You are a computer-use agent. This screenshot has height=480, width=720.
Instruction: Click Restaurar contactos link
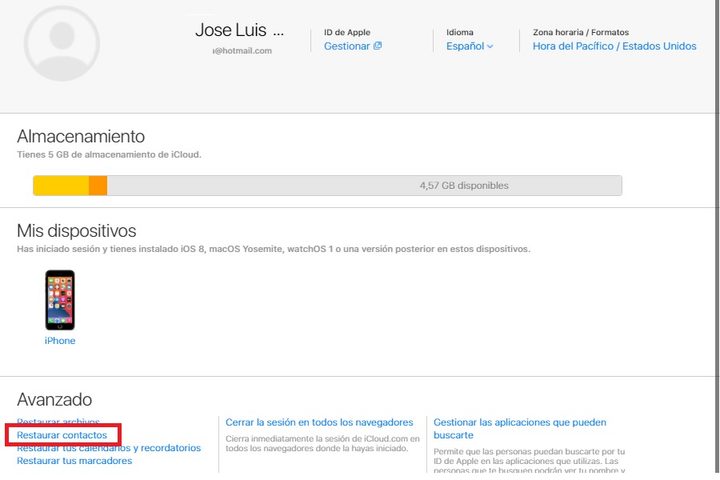pyautogui.click(x=62, y=435)
